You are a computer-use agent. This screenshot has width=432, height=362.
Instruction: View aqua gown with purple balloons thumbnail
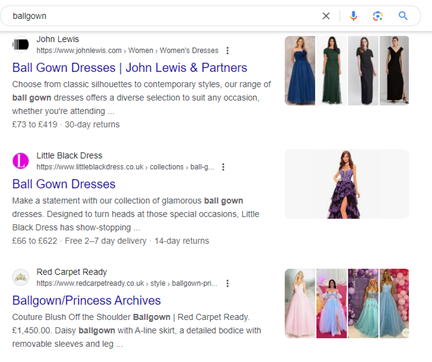[363, 303]
